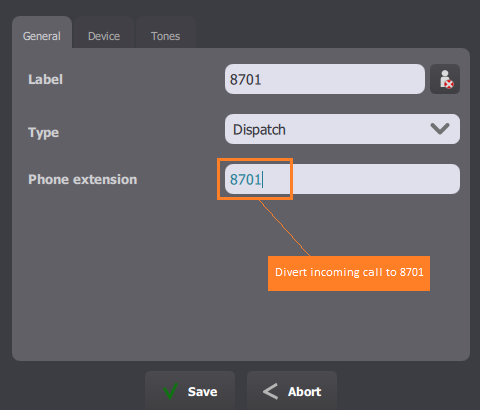Screen dimensions: 480x410
Task: Click the remove user icon beside Label
Action: coord(445,79)
